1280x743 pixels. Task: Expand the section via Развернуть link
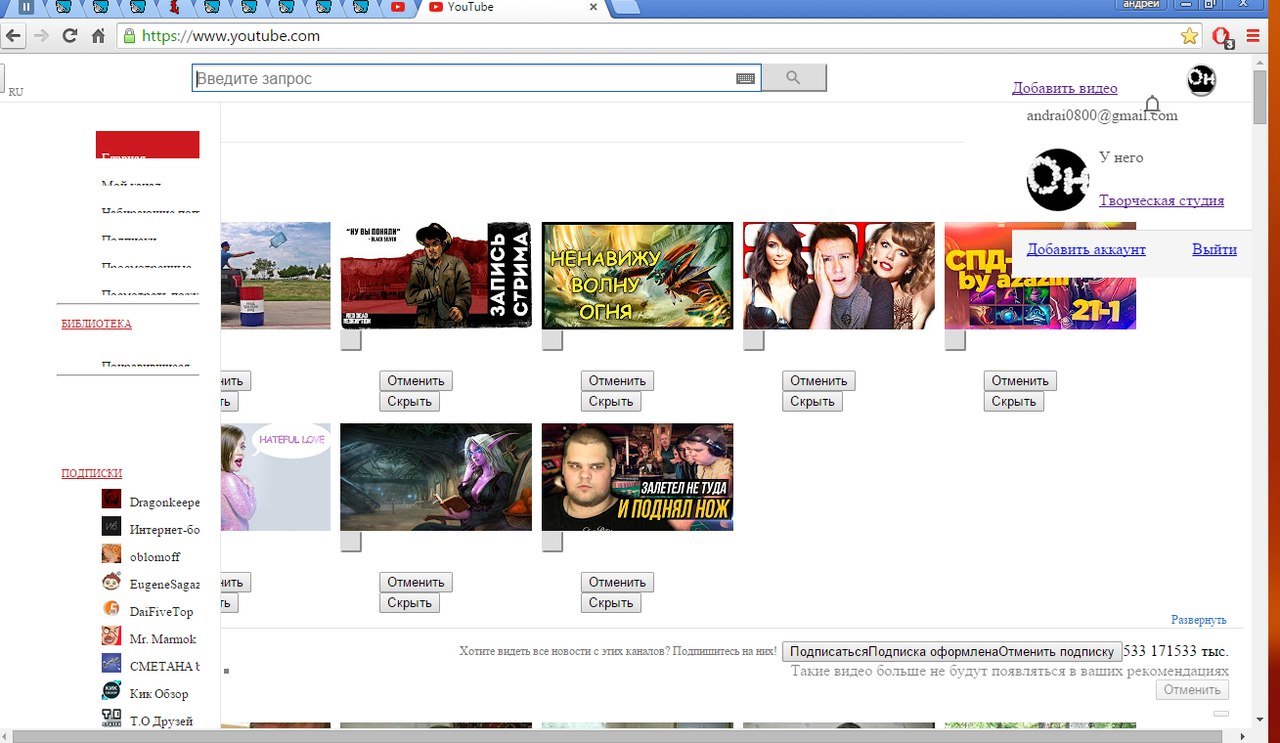1198,620
